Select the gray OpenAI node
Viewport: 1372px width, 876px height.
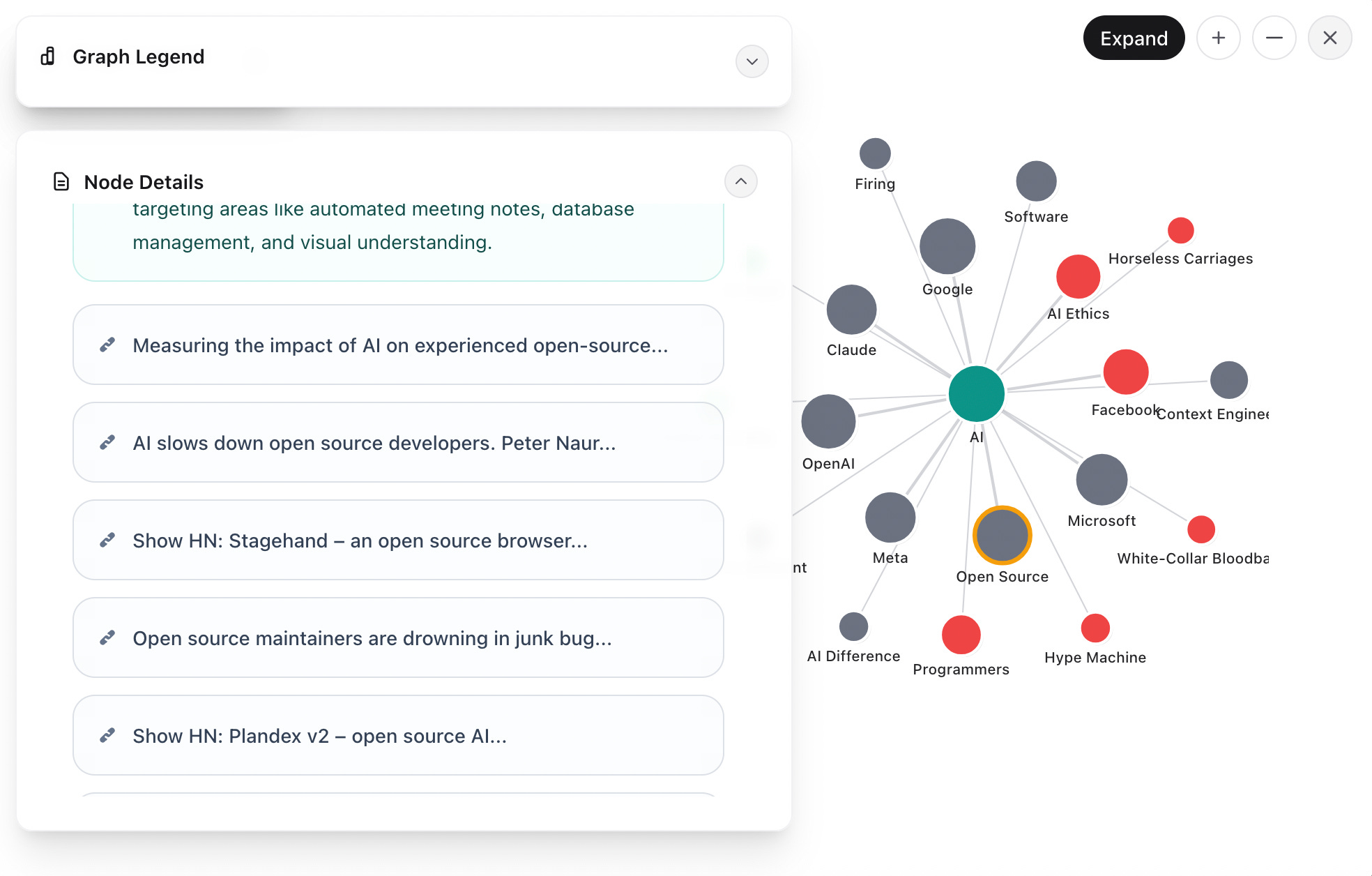point(828,422)
